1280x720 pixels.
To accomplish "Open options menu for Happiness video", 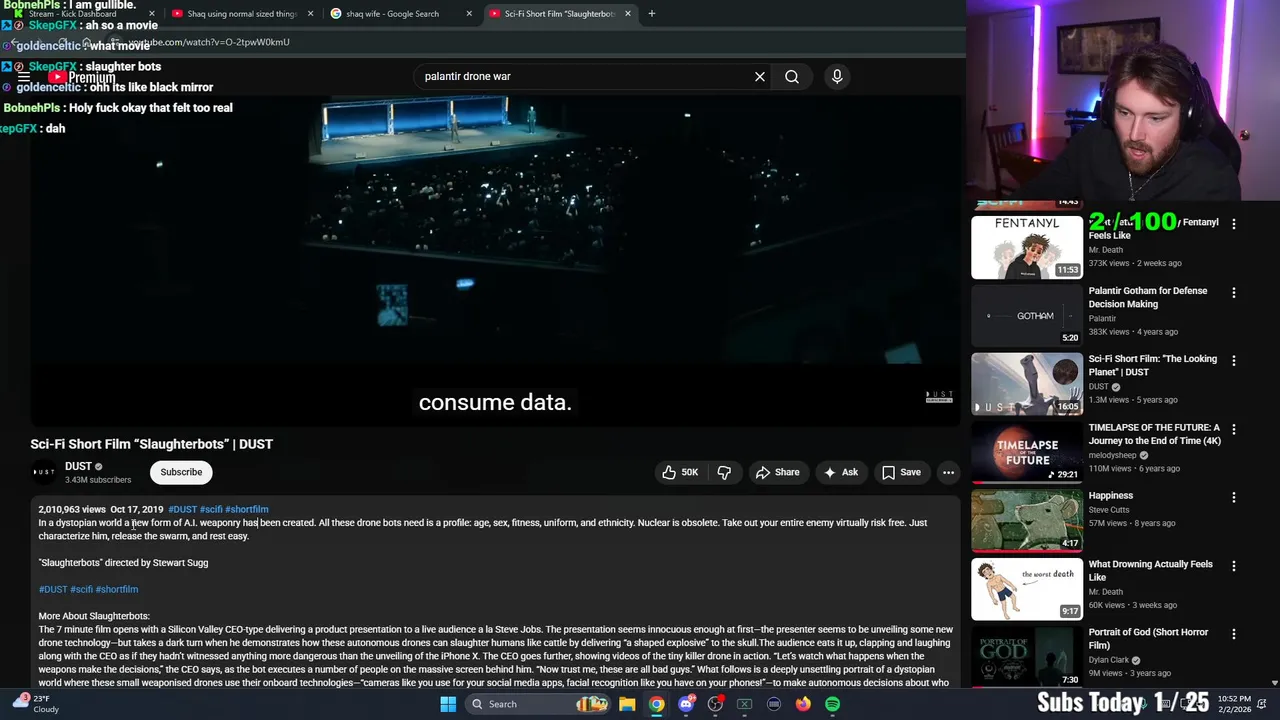I will click(x=1233, y=497).
